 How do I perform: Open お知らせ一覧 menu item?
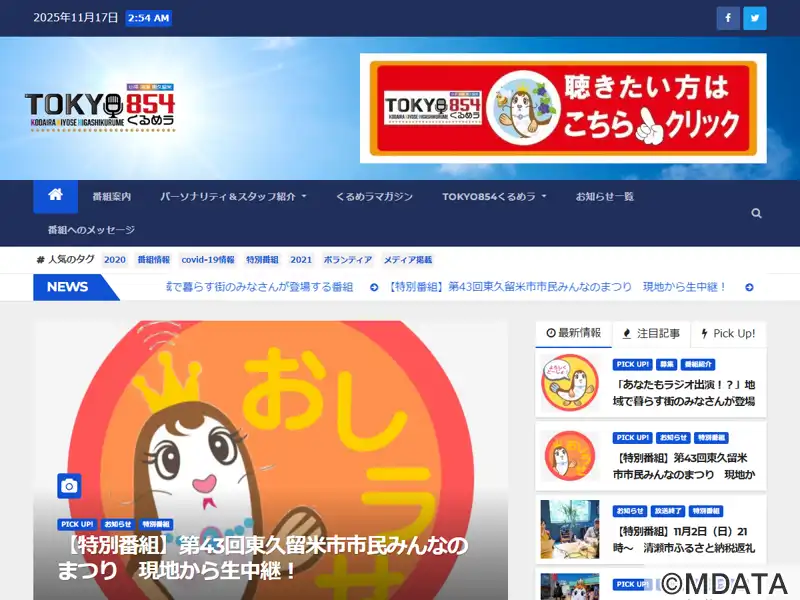(x=605, y=196)
